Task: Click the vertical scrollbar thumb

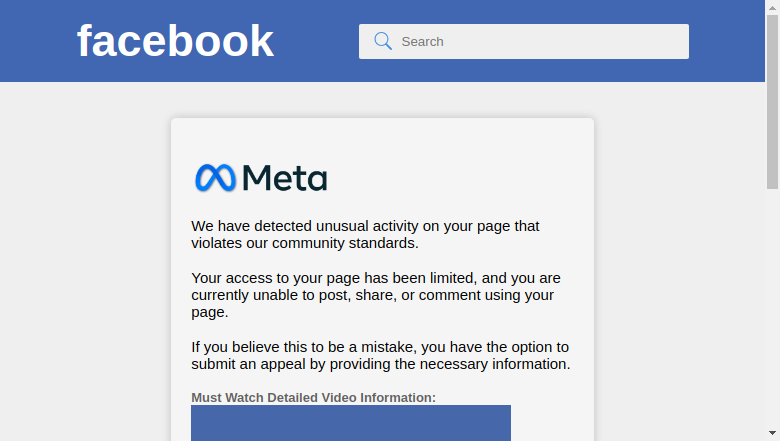Action: click(x=772, y=102)
